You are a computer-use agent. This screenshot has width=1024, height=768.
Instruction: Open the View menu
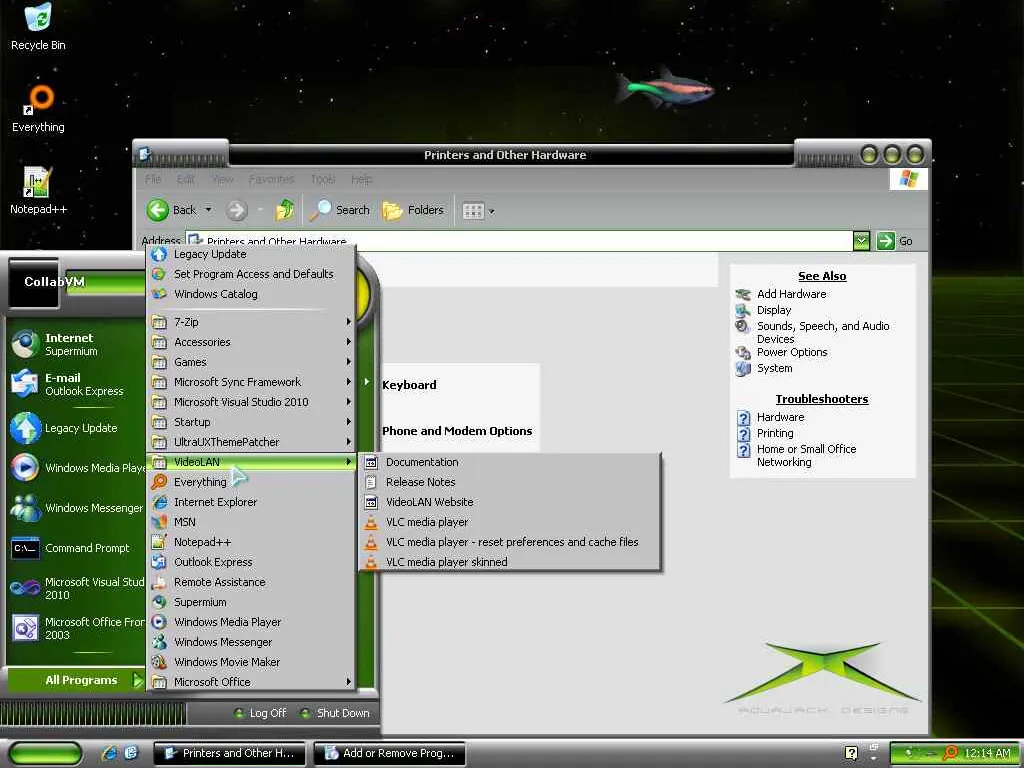(223, 179)
